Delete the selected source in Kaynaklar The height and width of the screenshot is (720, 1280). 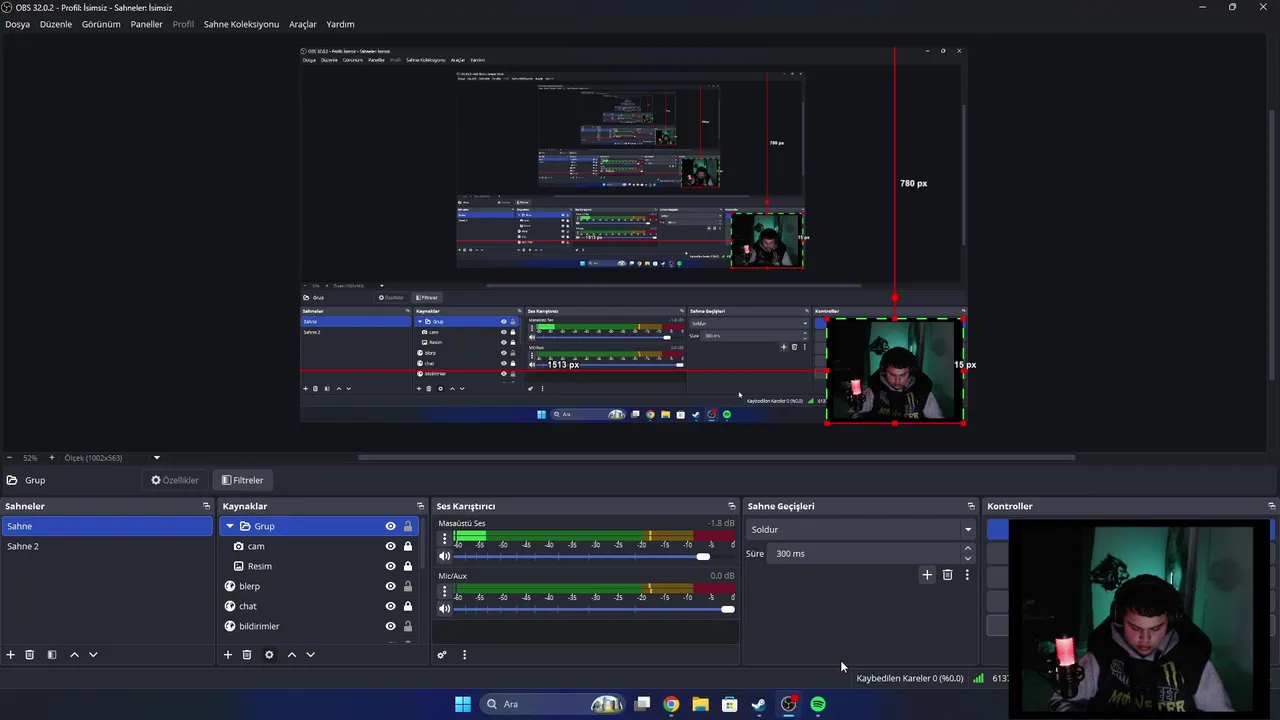(x=247, y=655)
